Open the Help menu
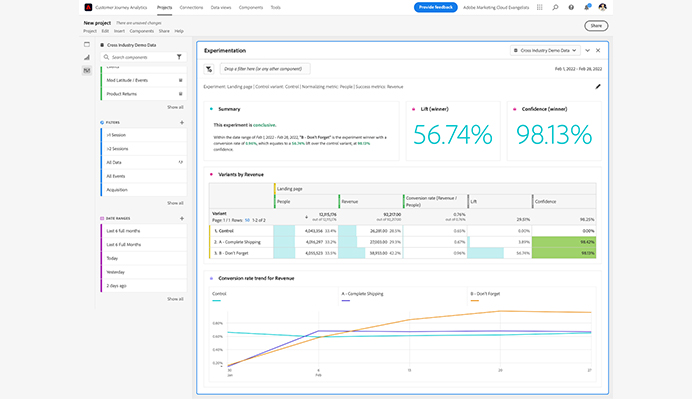Image resolution: width=692 pixels, height=399 pixels. pyautogui.click(x=179, y=31)
